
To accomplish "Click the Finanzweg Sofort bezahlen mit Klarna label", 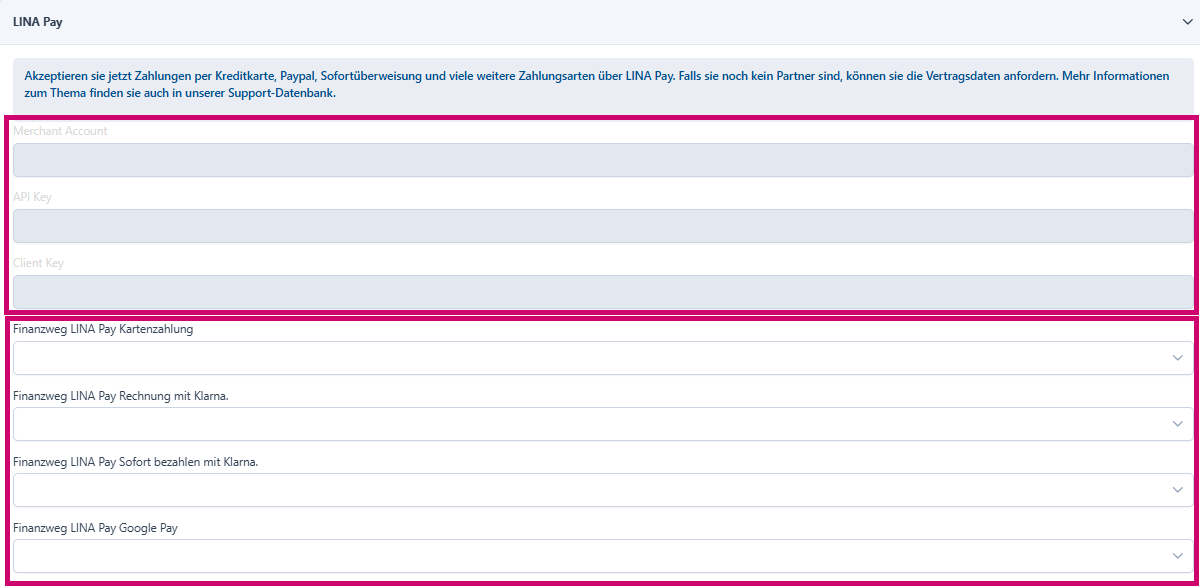I will click(136, 461).
